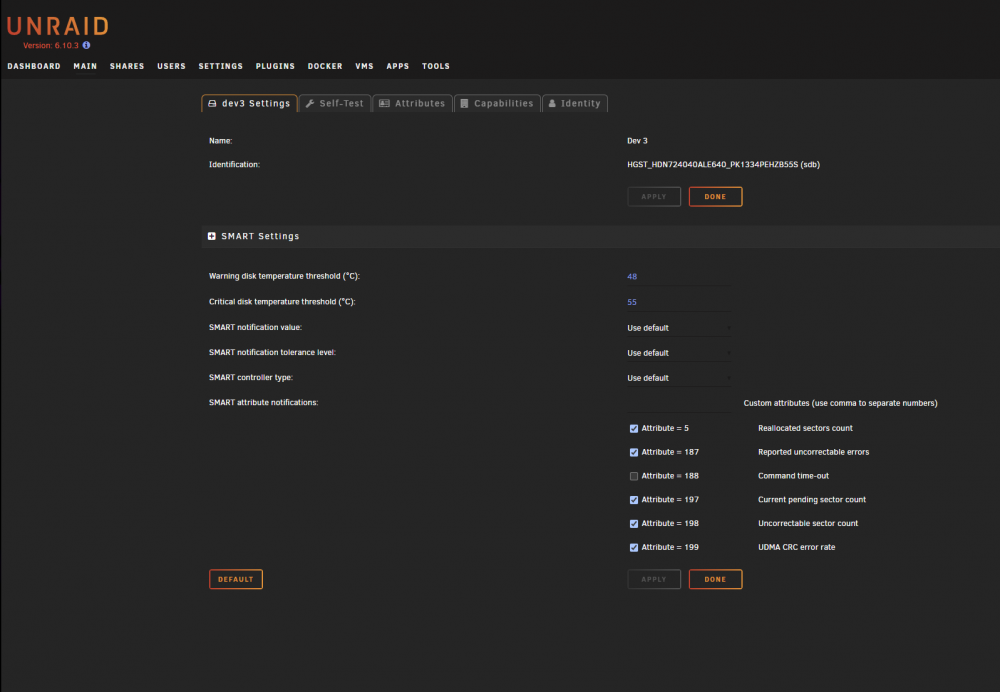This screenshot has height=692, width=1000.
Task: Switch to the Identity tab
Action: point(575,103)
